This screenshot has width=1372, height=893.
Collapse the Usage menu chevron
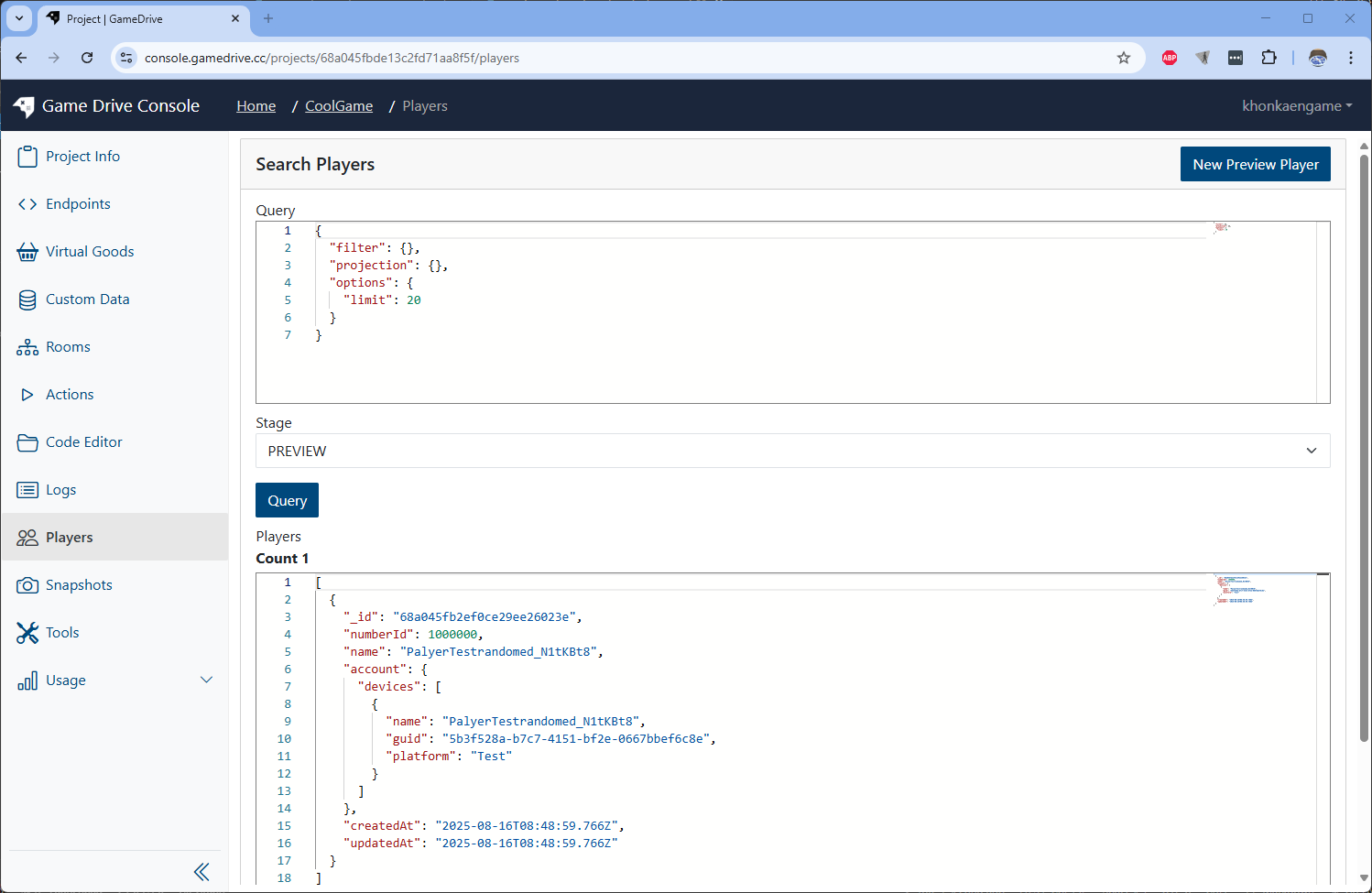coord(207,680)
